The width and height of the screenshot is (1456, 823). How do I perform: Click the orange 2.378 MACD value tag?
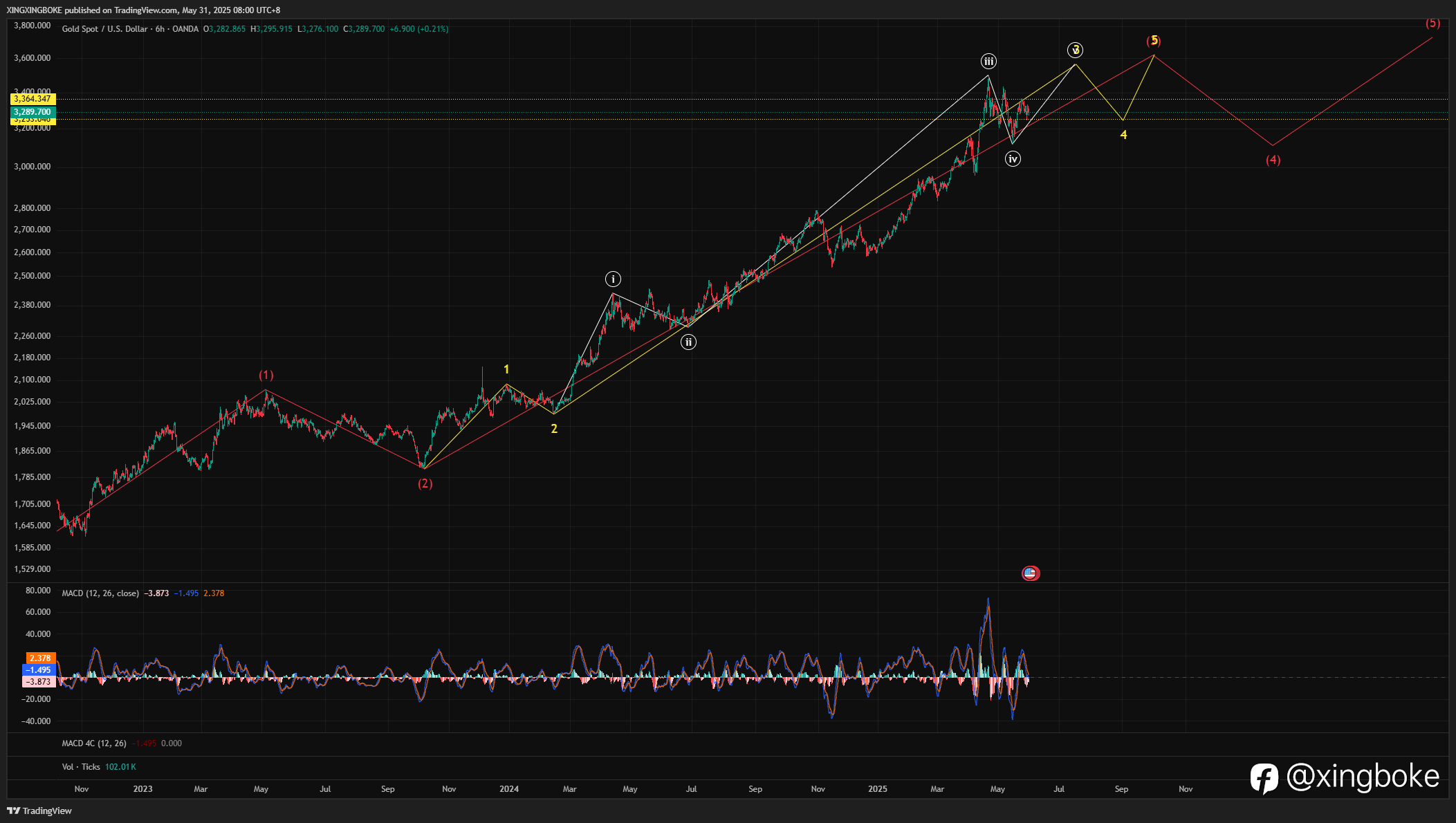pyautogui.click(x=40, y=658)
